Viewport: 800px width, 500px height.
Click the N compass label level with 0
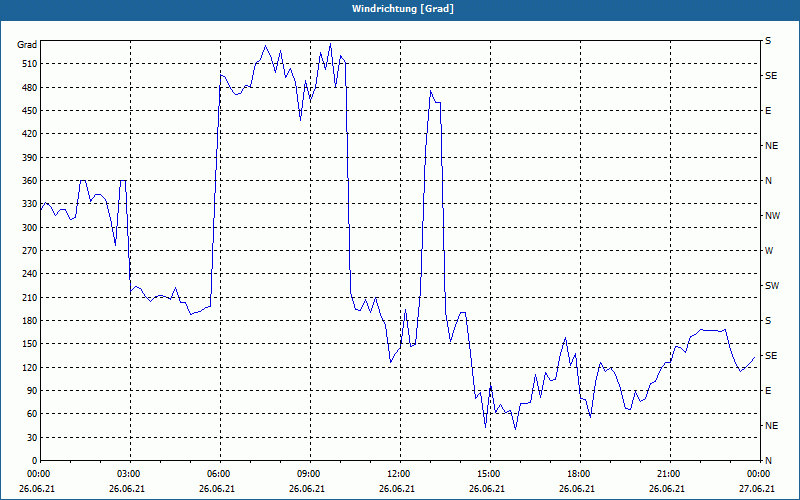(x=768, y=460)
